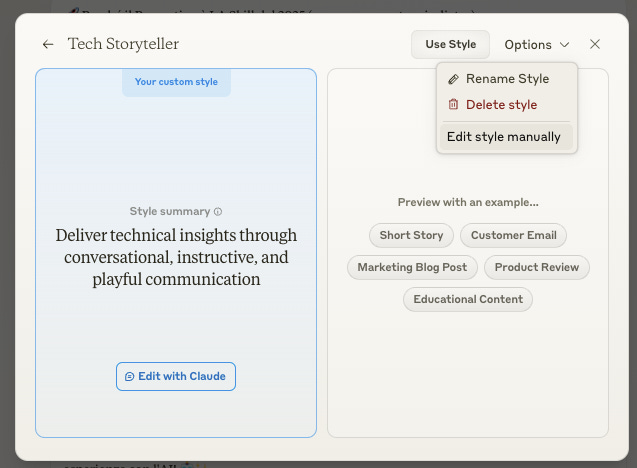The image size is (637, 468).
Task: Select Delete style from the menu
Action: click(506, 105)
